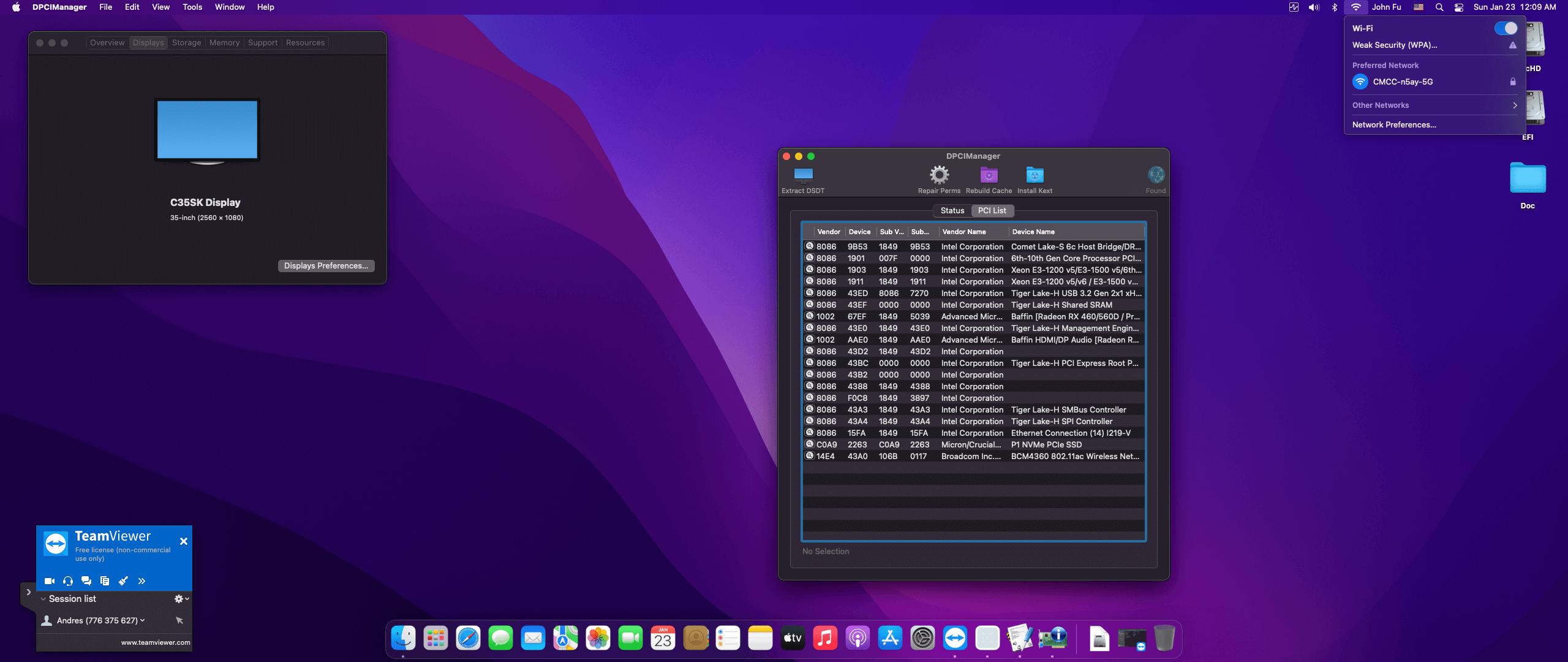
Task: Open Spotlight search in menu bar
Action: tap(1439, 7)
